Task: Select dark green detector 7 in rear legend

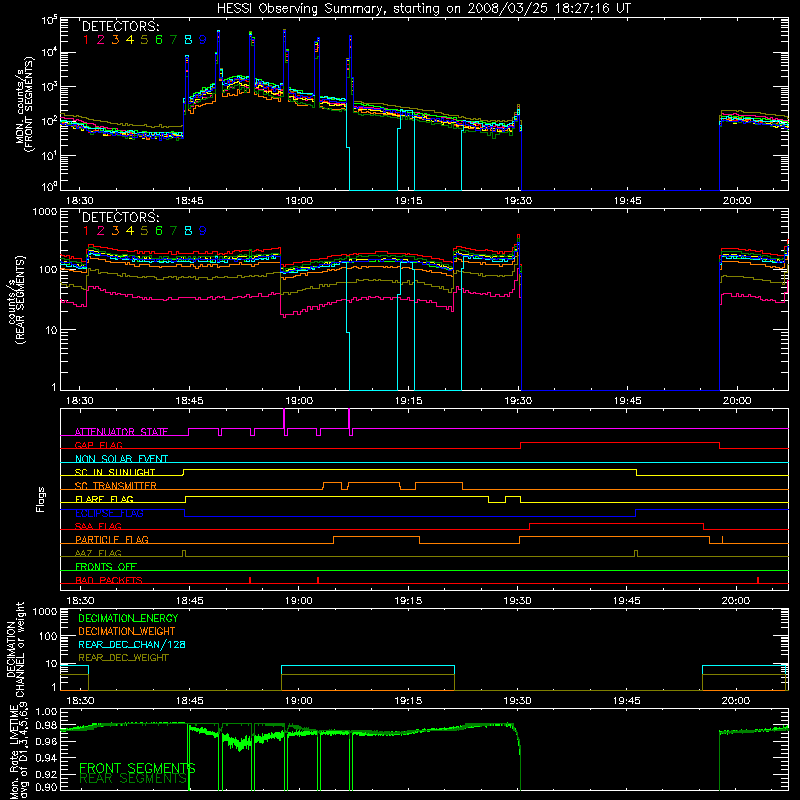Action: tap(173, 231)
